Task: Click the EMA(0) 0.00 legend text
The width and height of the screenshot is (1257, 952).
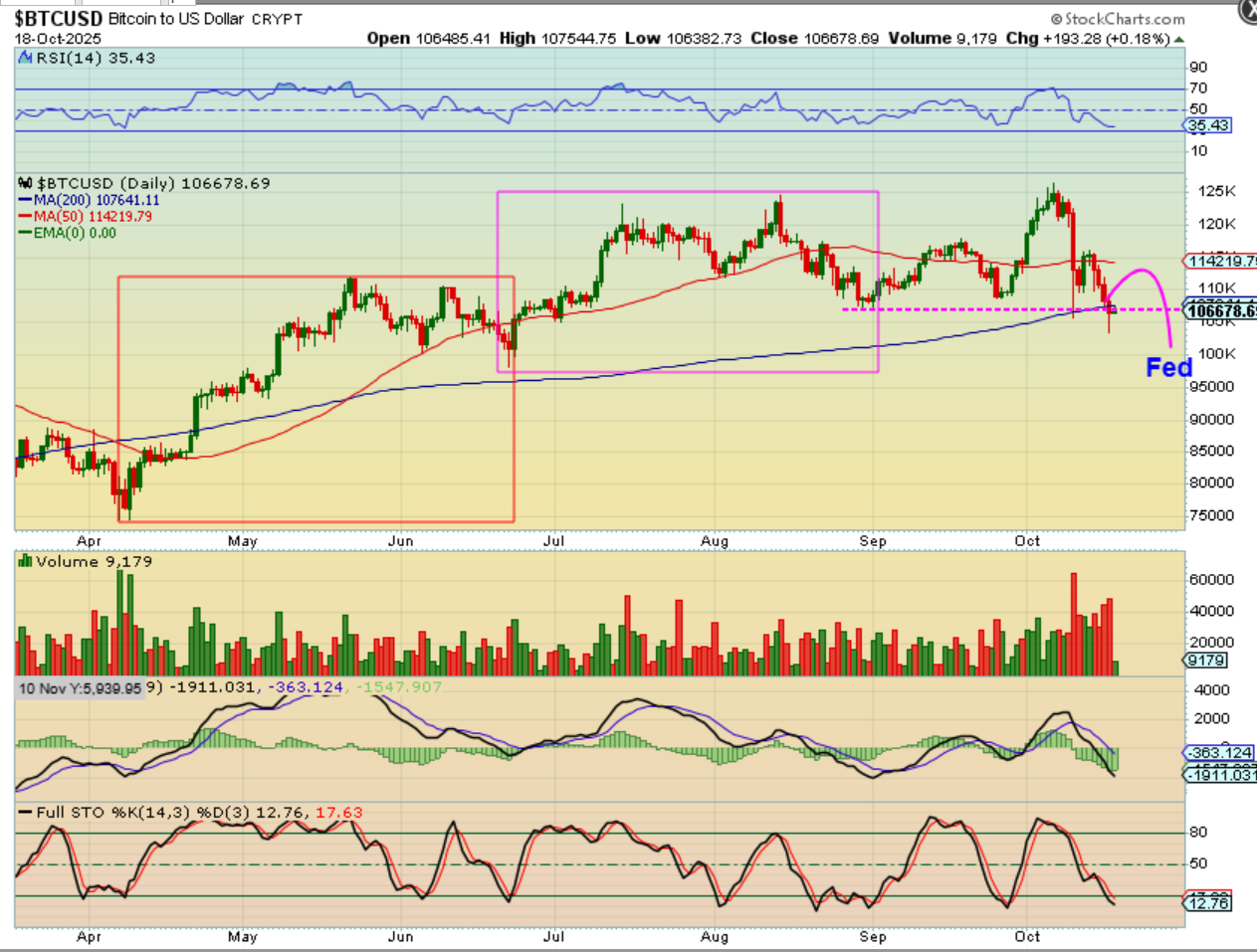Action: click(x=75, y=233)
